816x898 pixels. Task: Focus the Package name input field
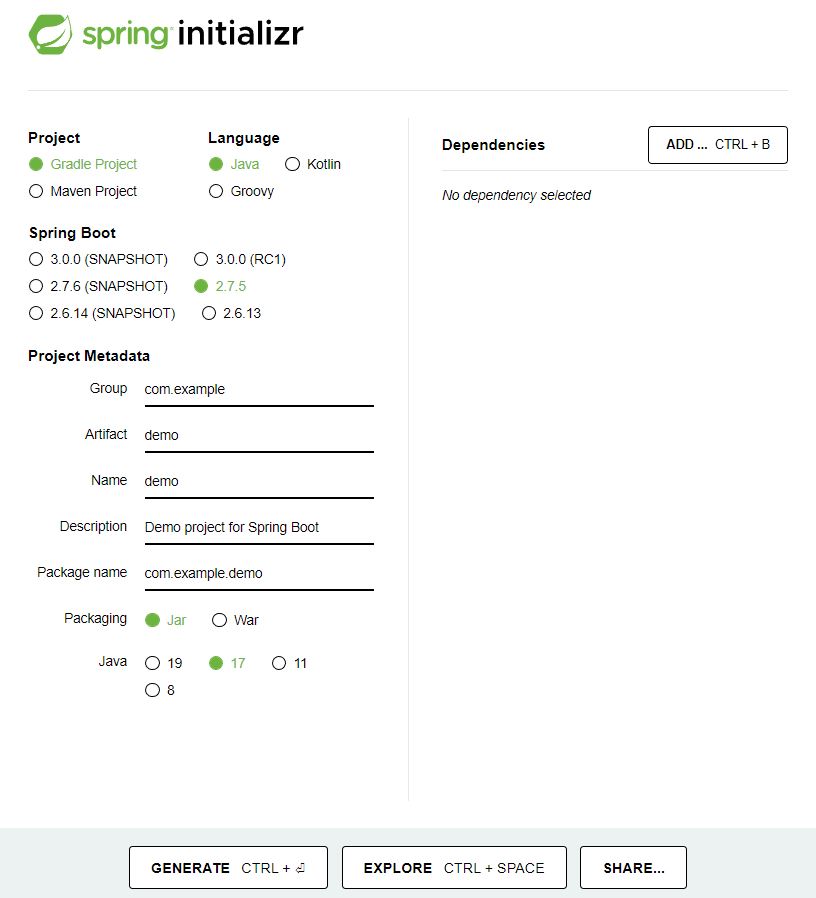[x=259, y=573]
